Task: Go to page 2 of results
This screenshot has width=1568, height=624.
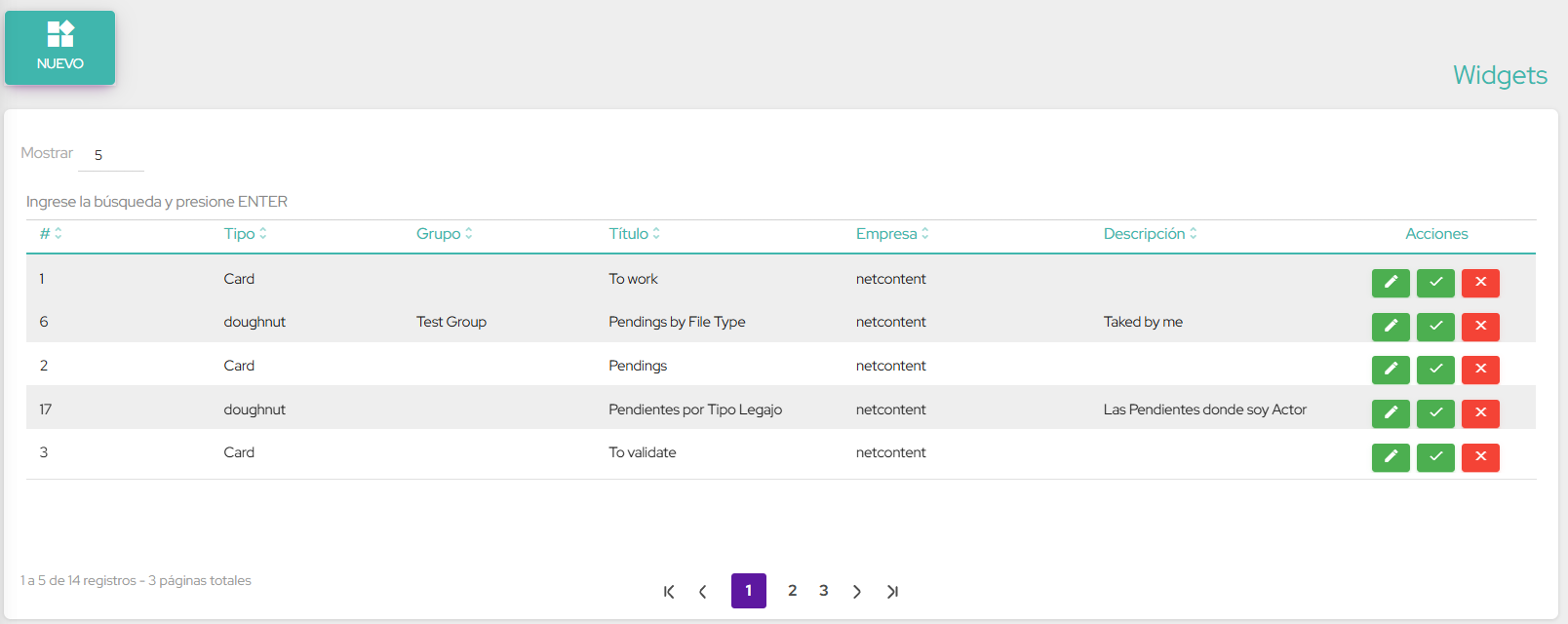Action: (792, 591)
